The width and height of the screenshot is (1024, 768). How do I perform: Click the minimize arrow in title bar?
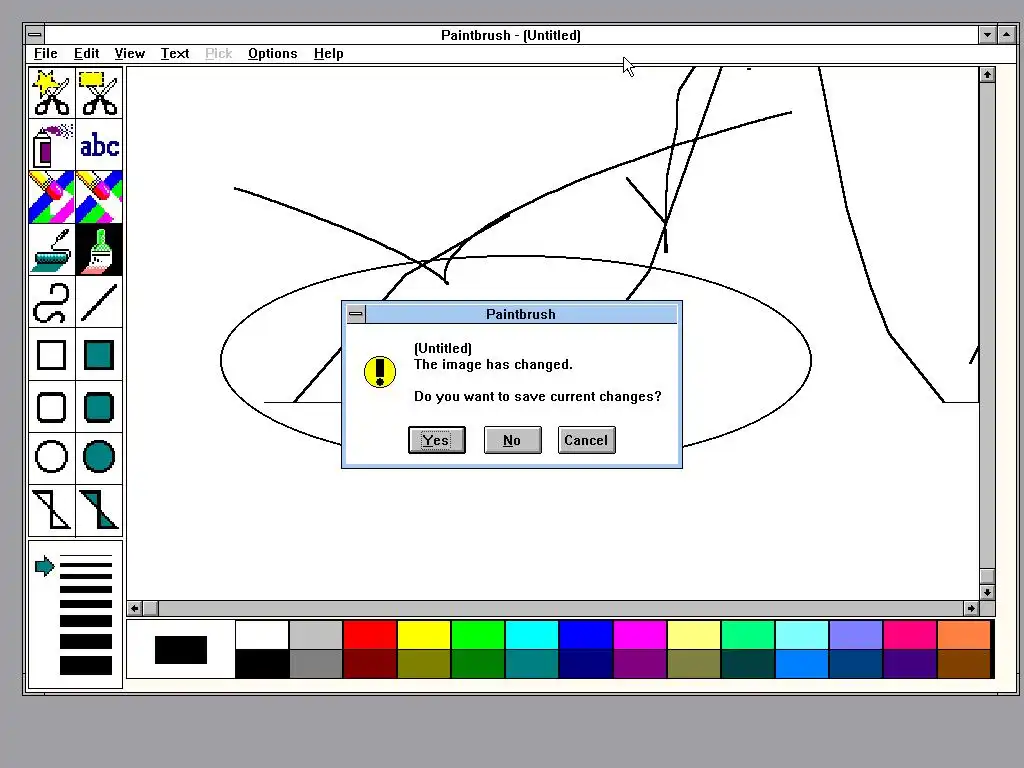click(x=987, y=35)
